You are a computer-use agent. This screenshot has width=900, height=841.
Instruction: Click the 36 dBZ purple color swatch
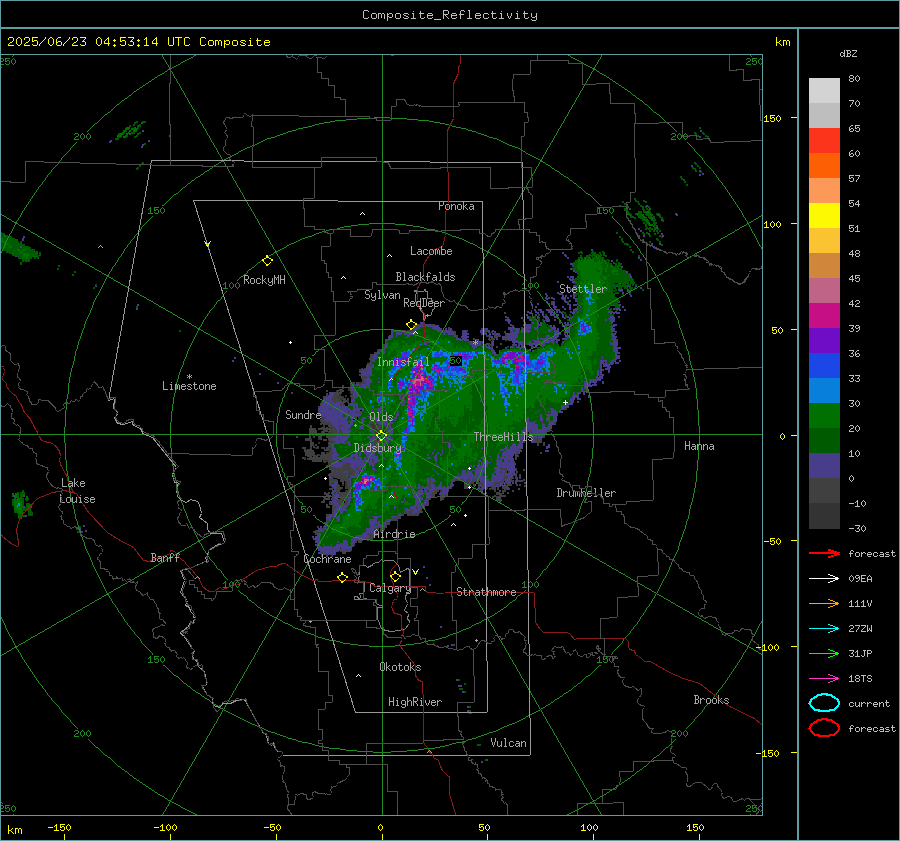[824, 340]
